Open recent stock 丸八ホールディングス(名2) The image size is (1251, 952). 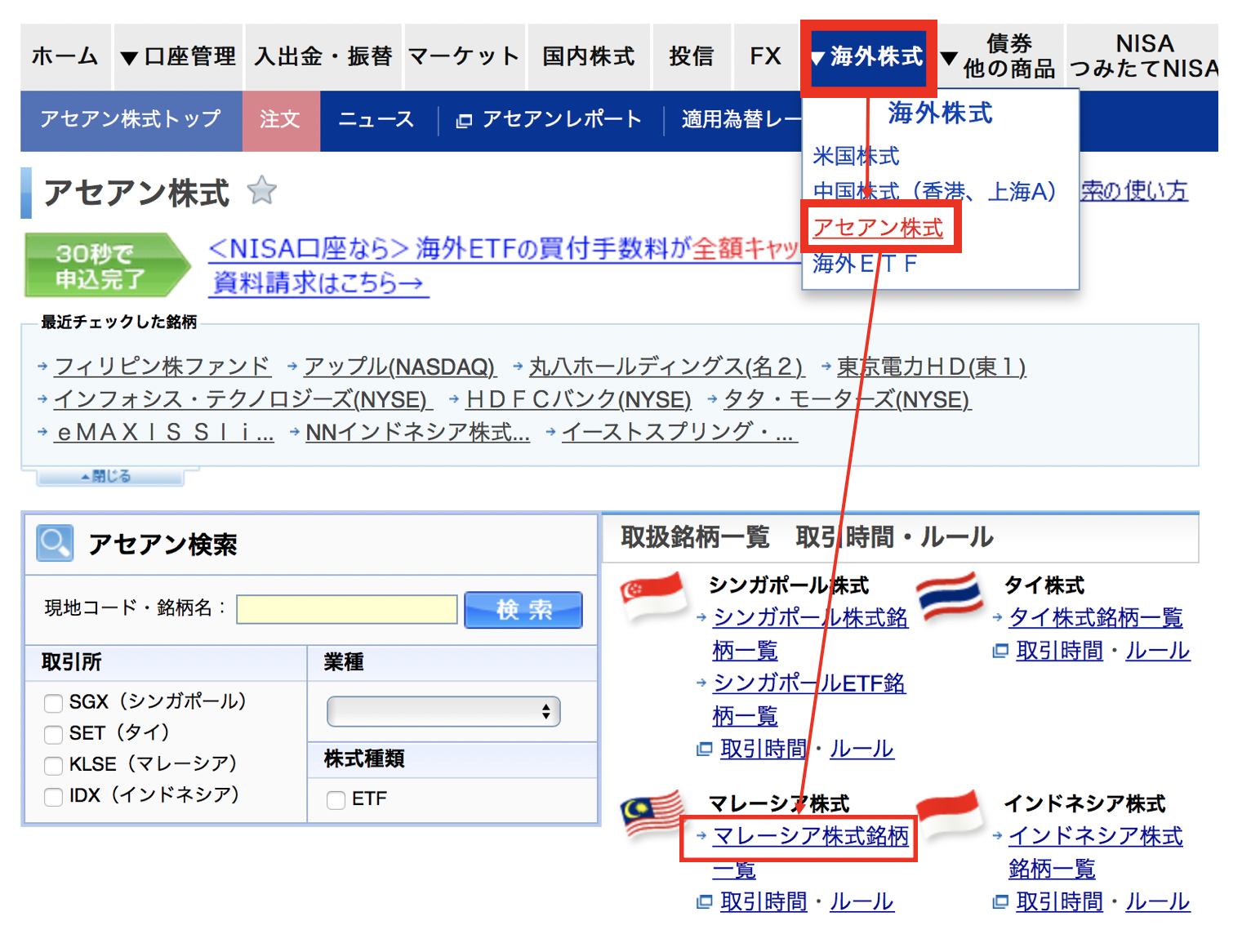tap(666, 367)
